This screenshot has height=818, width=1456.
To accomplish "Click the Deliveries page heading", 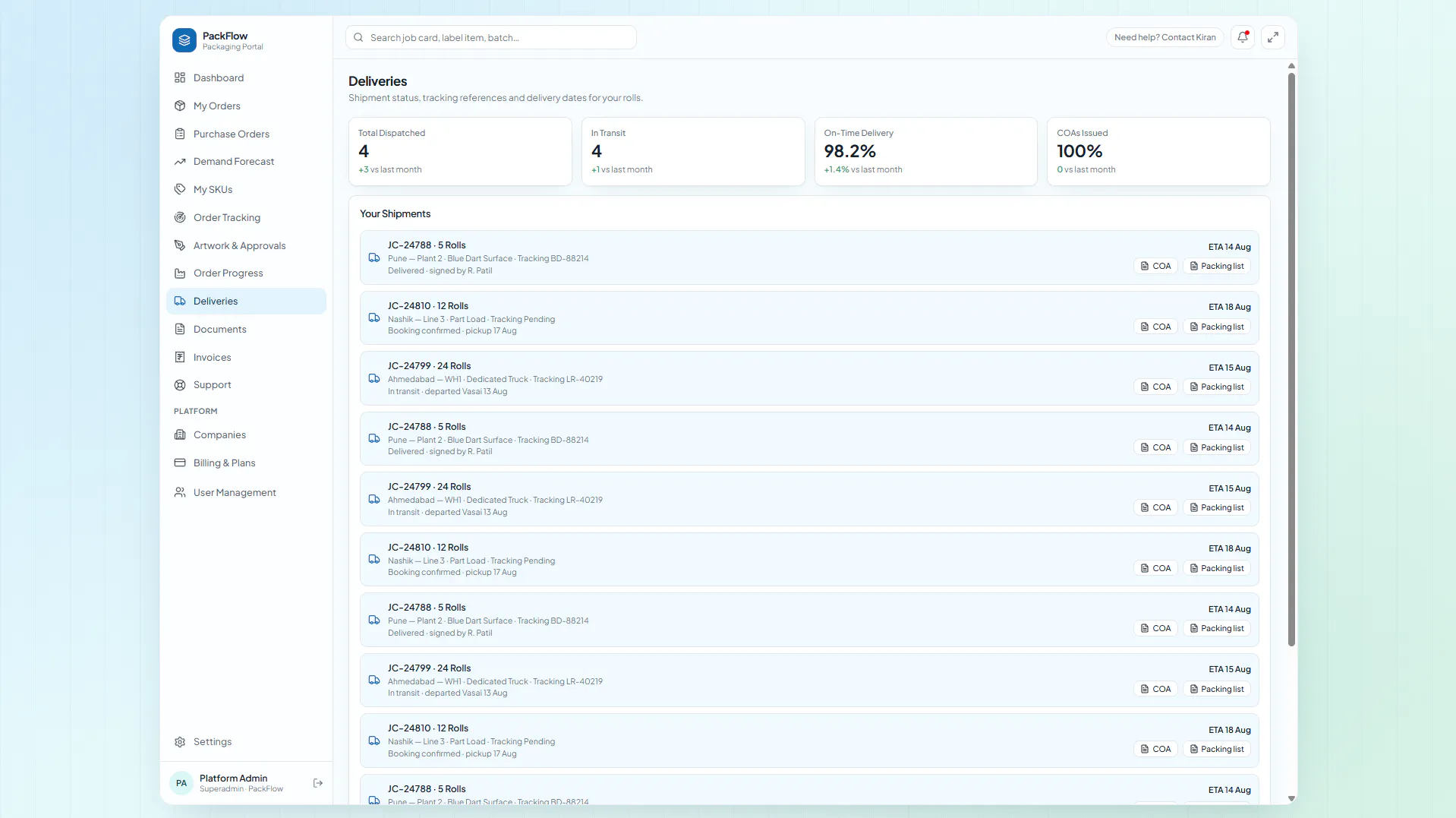I will point(377,81).
